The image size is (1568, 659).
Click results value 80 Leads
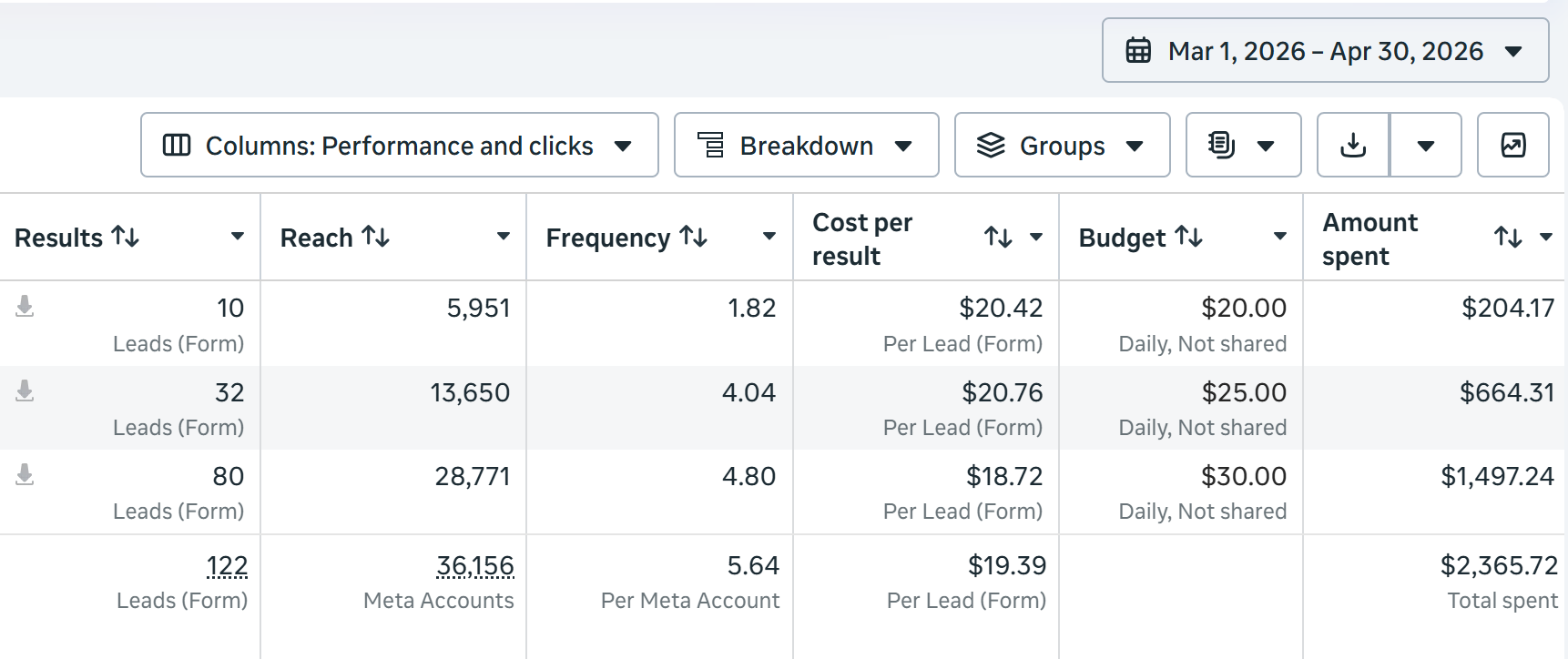[x=228, y=476]
